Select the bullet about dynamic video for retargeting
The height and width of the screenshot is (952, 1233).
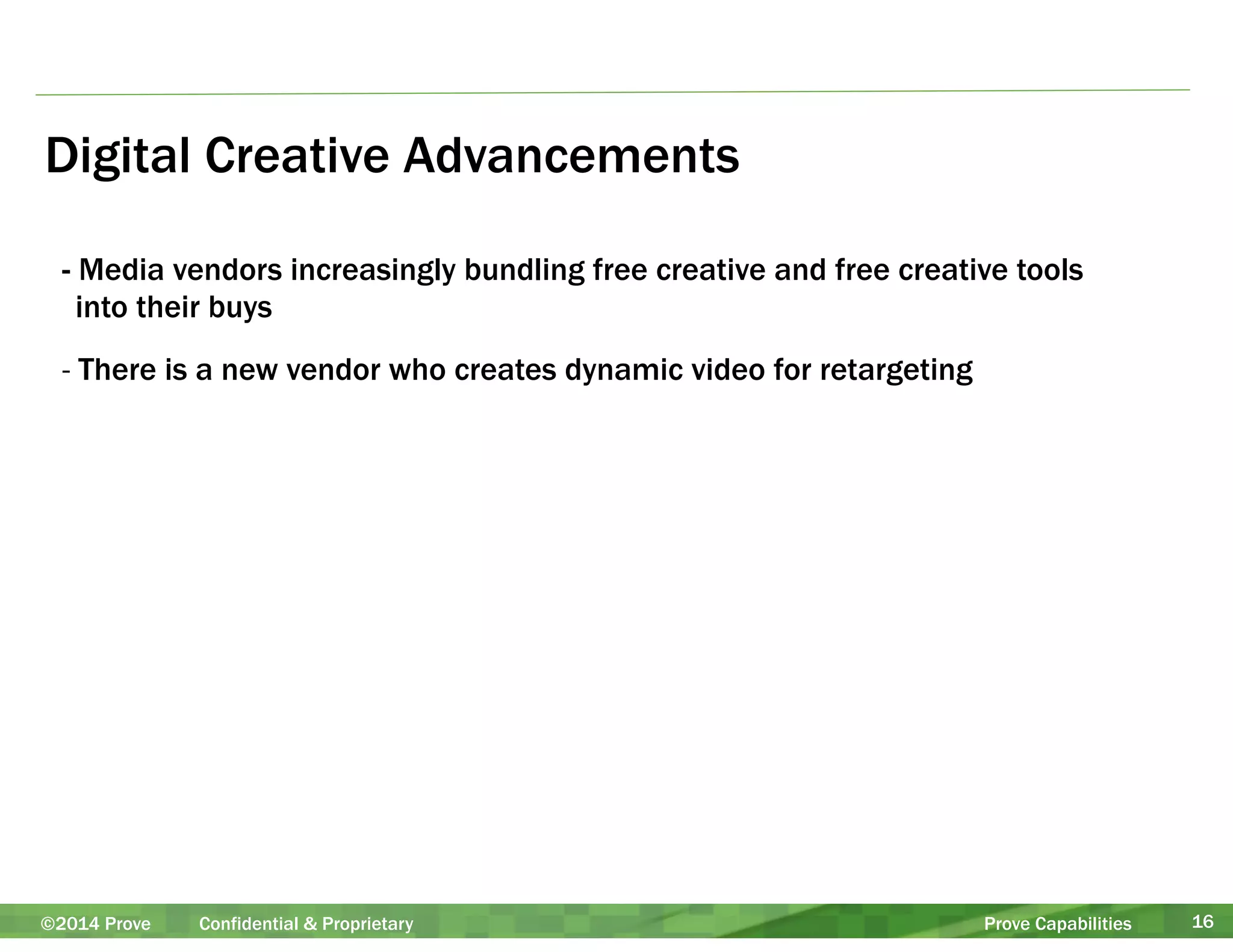click(517, 369)
